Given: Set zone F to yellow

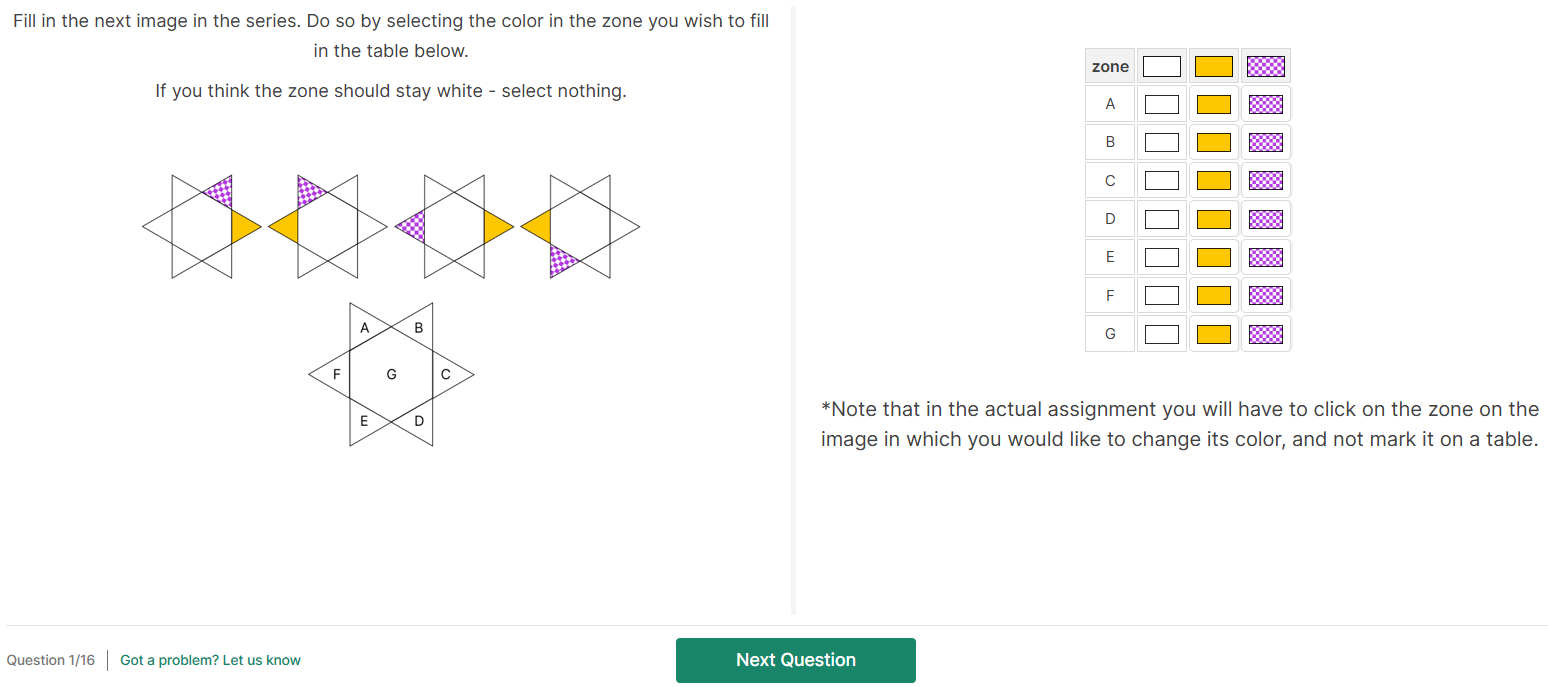Looking at the screenshot, I should point(1213,296).
